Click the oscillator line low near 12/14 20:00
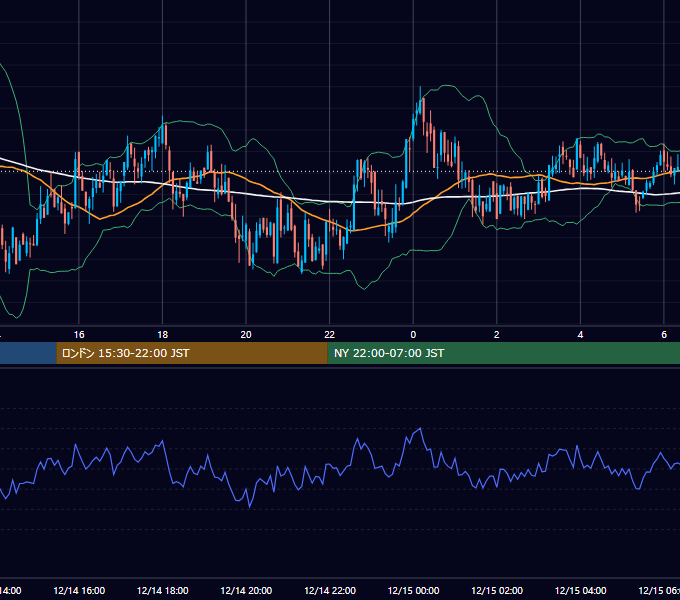This screenshot has height=600, width=680. click(x=249, y=506)
